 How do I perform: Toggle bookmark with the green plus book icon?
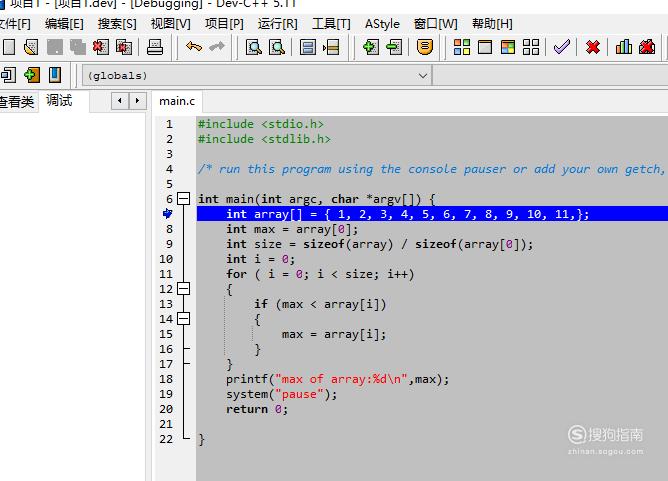32,75
